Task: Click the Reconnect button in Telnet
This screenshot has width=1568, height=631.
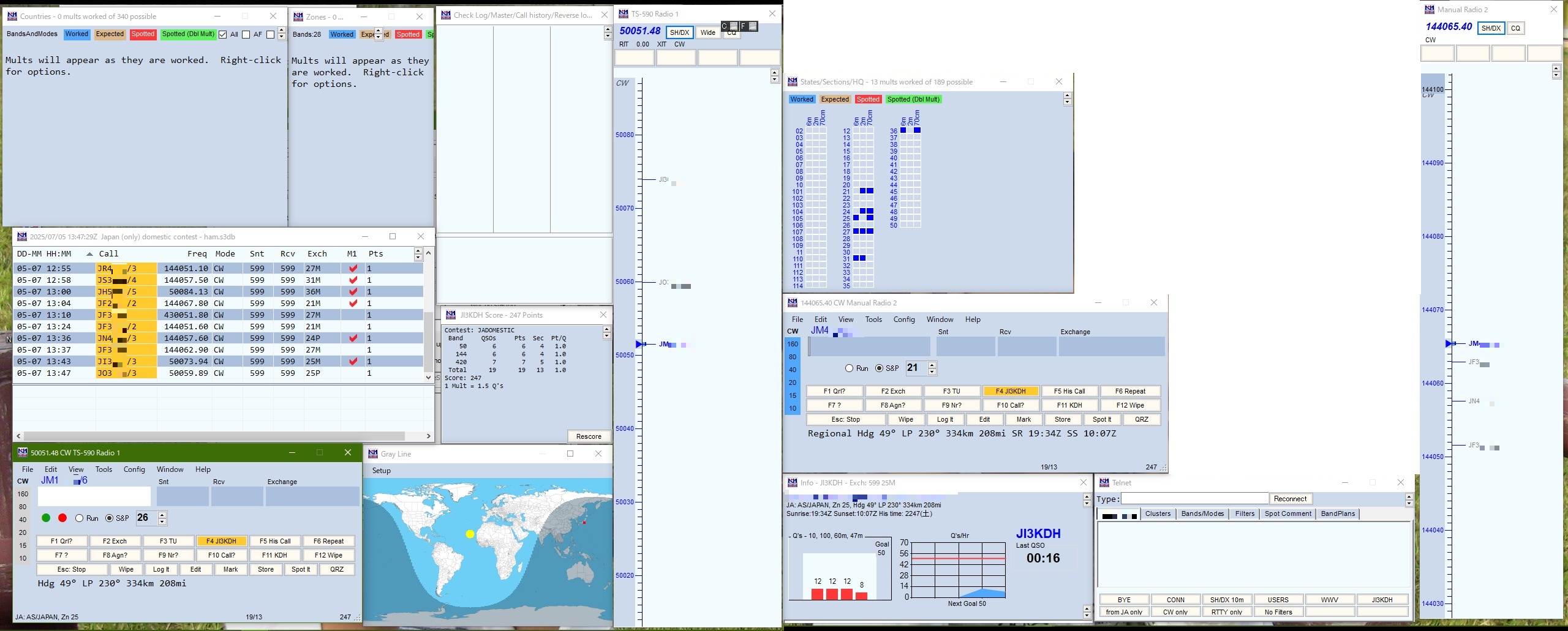Action: tap(1290, 499)
